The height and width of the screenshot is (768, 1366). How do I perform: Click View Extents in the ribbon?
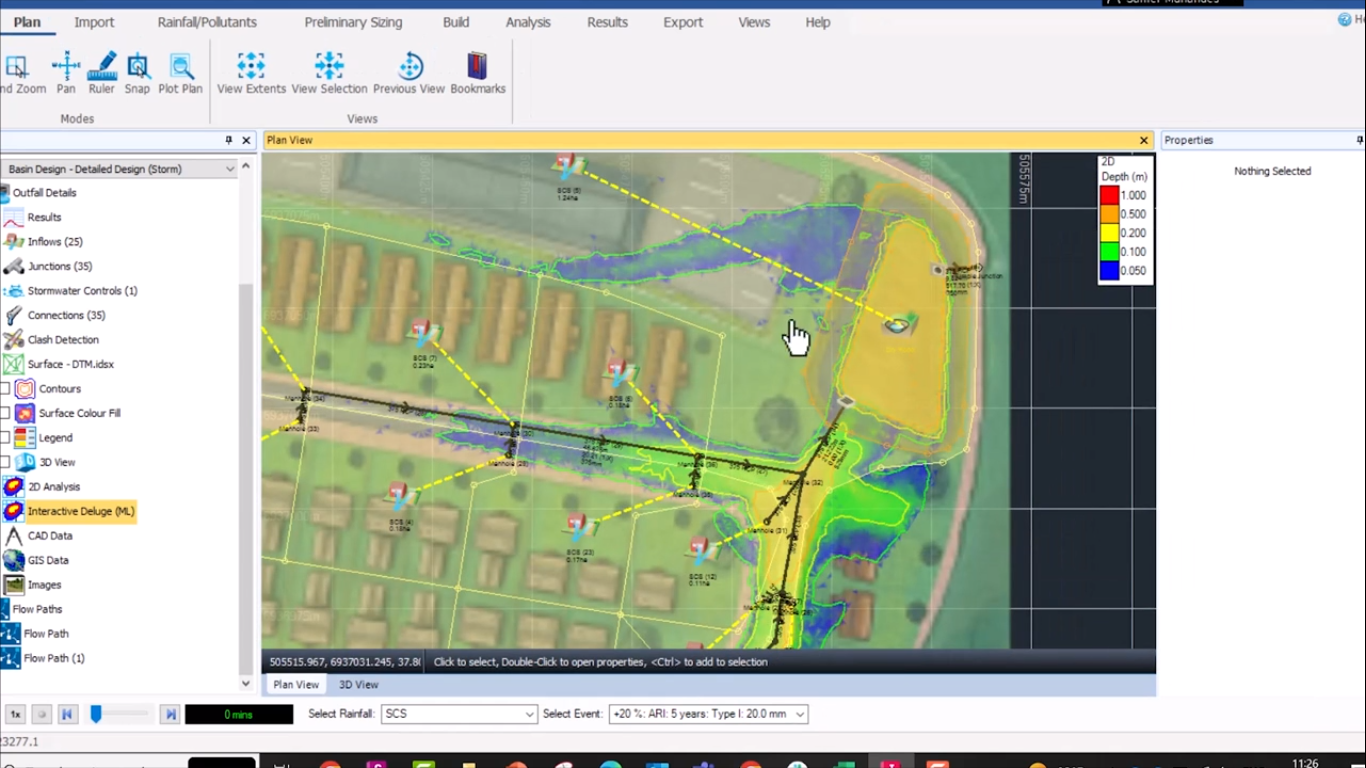click(251, 73)
